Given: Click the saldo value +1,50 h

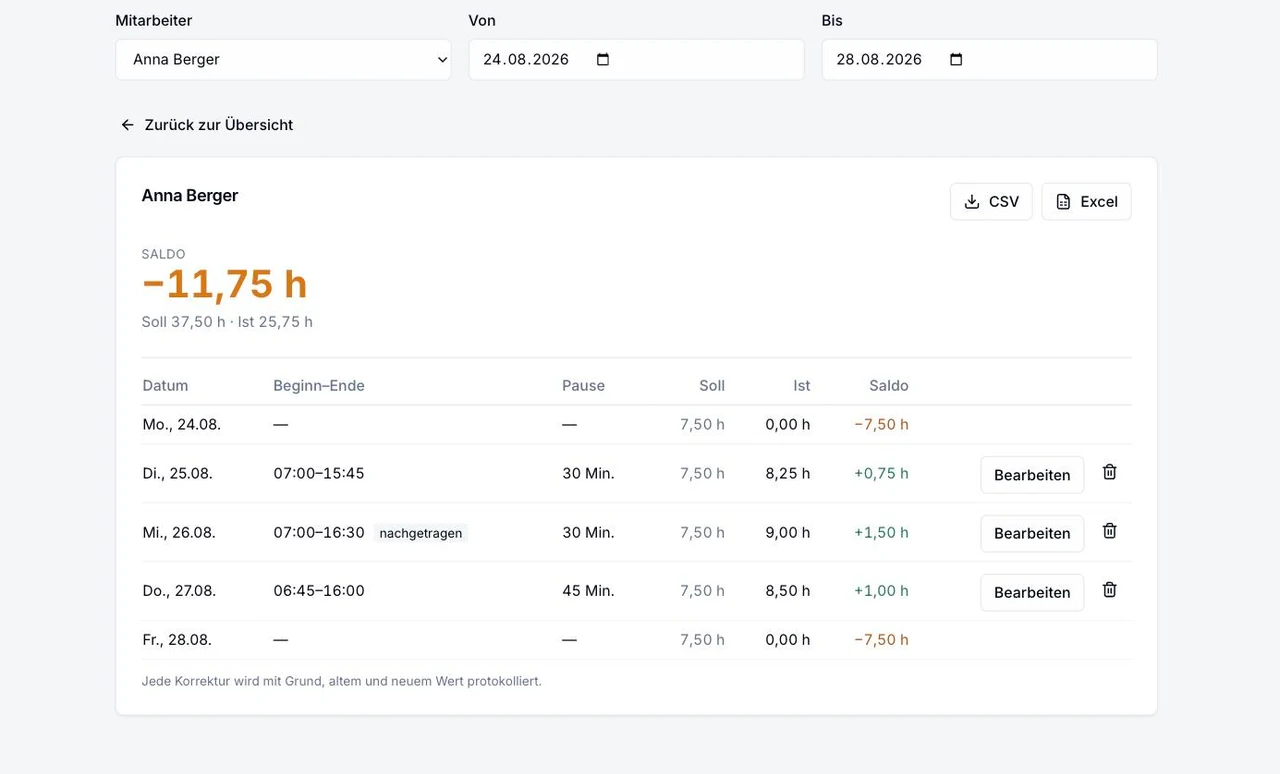Looking at the screenshot, I should (881, 532).
